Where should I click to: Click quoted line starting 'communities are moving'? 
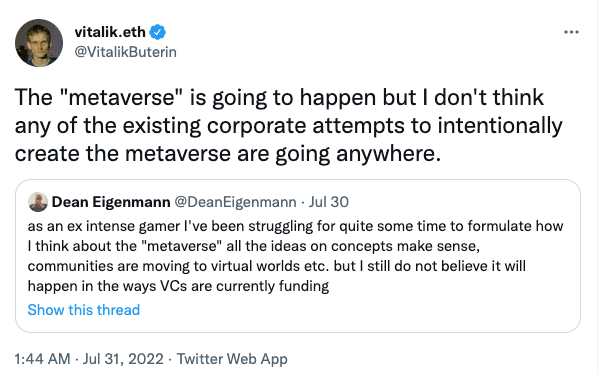[x=277, y=266]
